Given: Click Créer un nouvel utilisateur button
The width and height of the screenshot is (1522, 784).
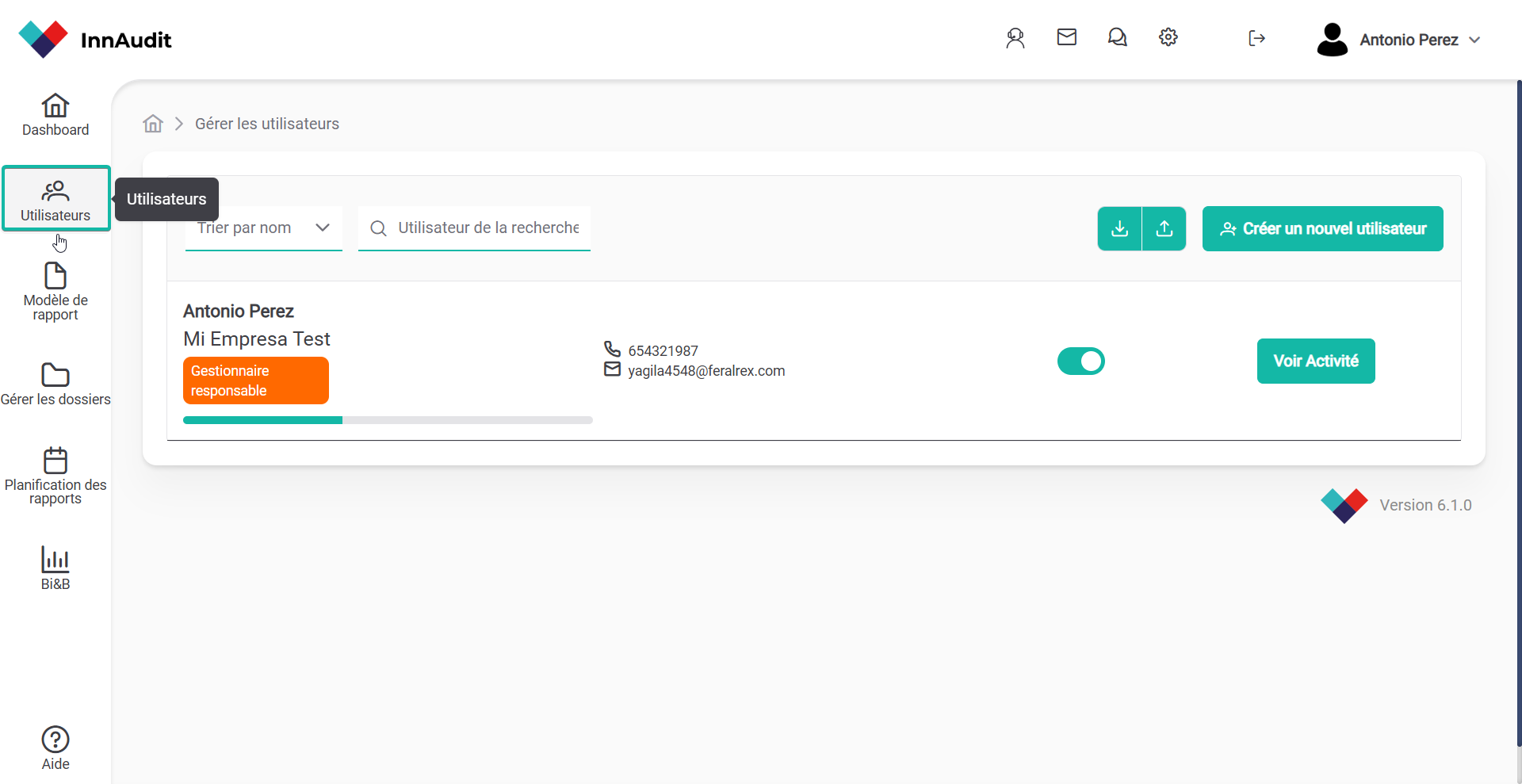Looking at the screenshot, I should [1322, 229].
